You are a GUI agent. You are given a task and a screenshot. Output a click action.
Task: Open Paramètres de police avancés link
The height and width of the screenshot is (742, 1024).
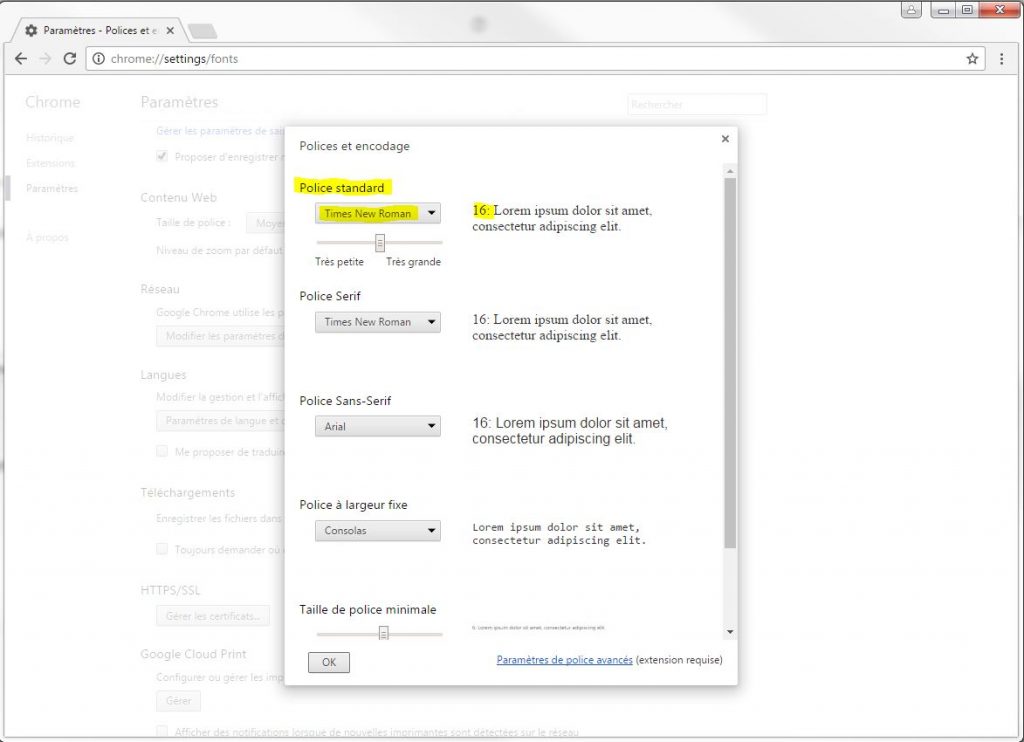[x=564, y=660]
